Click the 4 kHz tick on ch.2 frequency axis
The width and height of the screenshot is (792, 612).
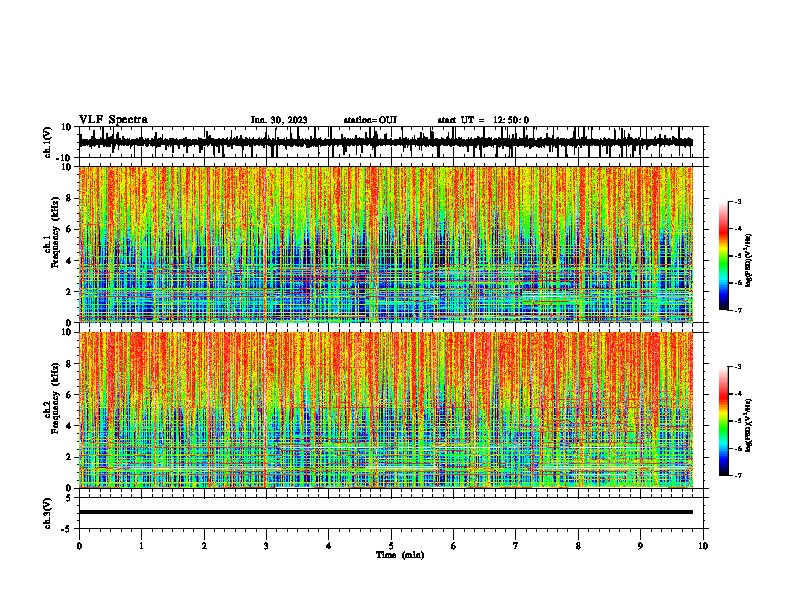click(x=69, y=426)
